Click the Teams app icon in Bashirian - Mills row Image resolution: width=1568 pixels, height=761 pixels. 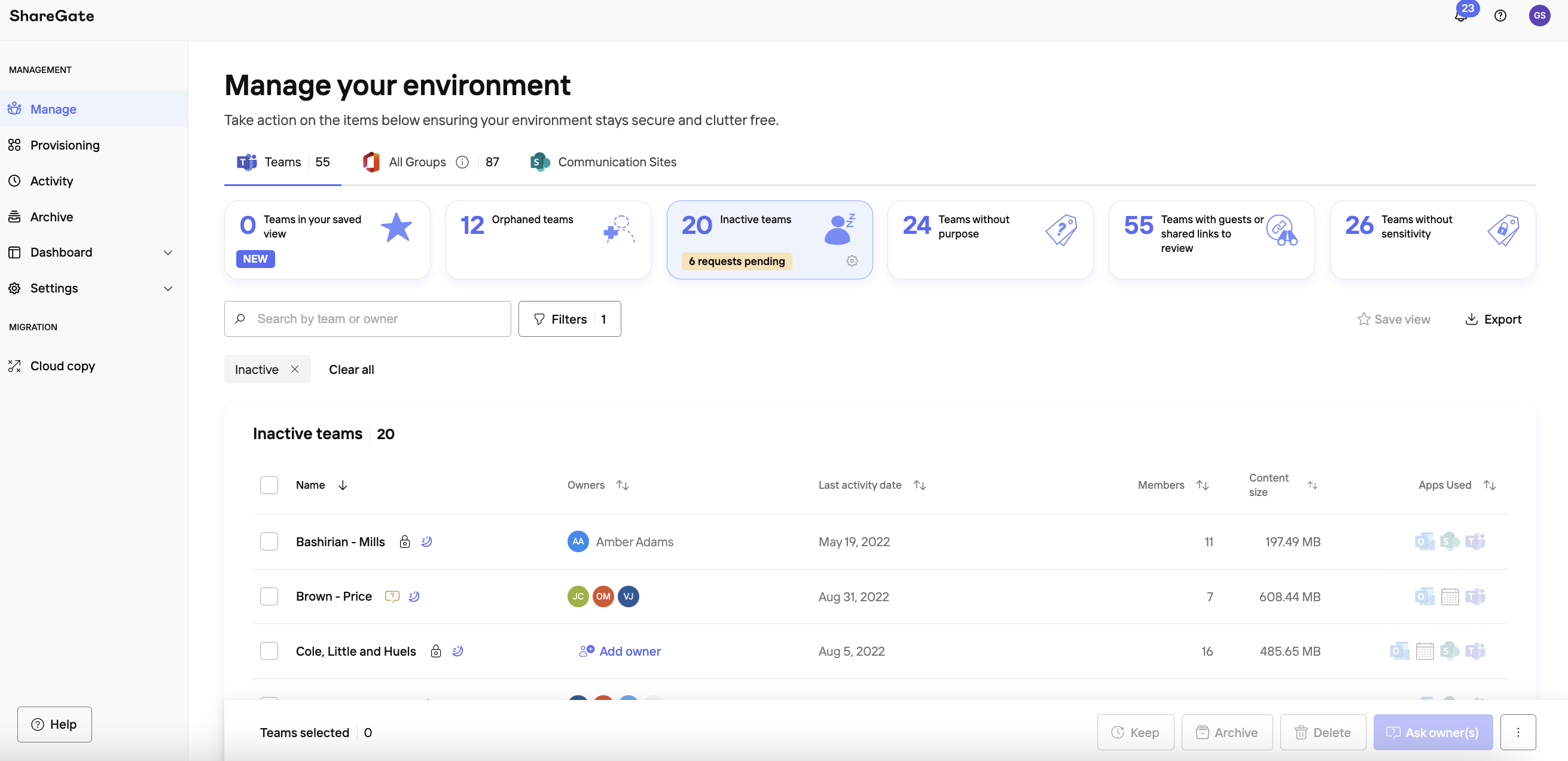pos(1475,541)
